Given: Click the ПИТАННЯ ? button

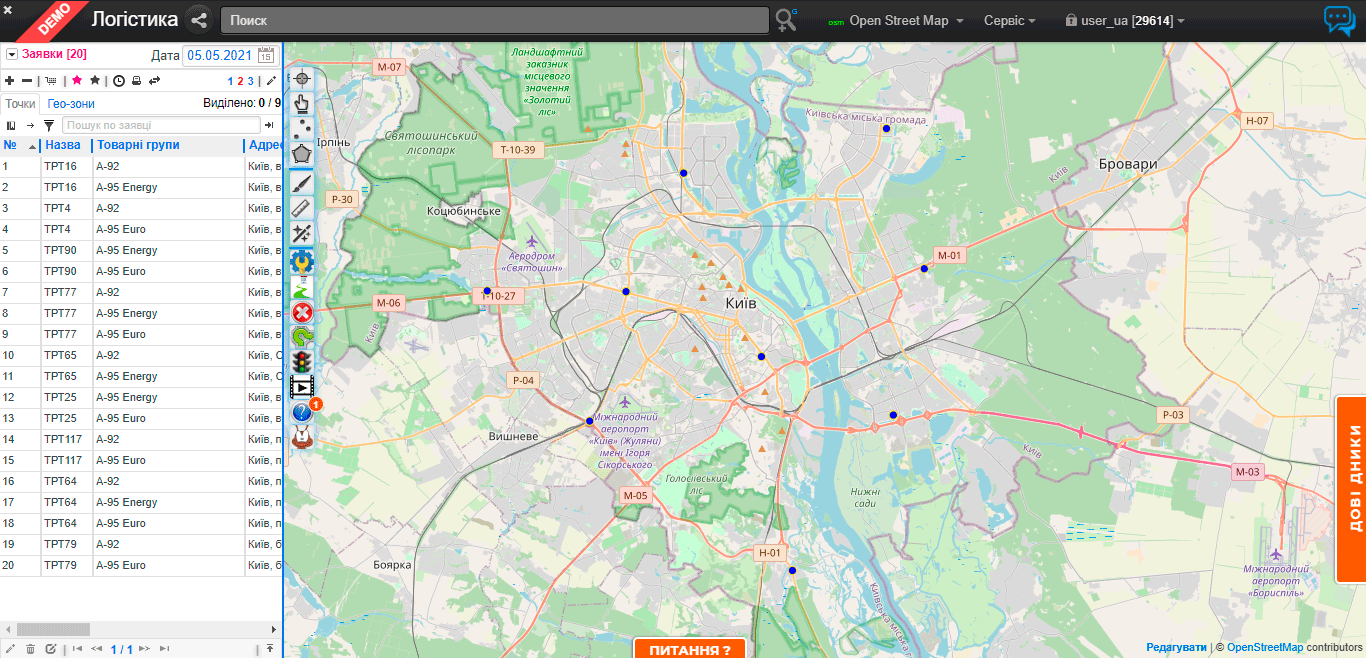Looking at the screenshot, I should [x=690, y=649].
